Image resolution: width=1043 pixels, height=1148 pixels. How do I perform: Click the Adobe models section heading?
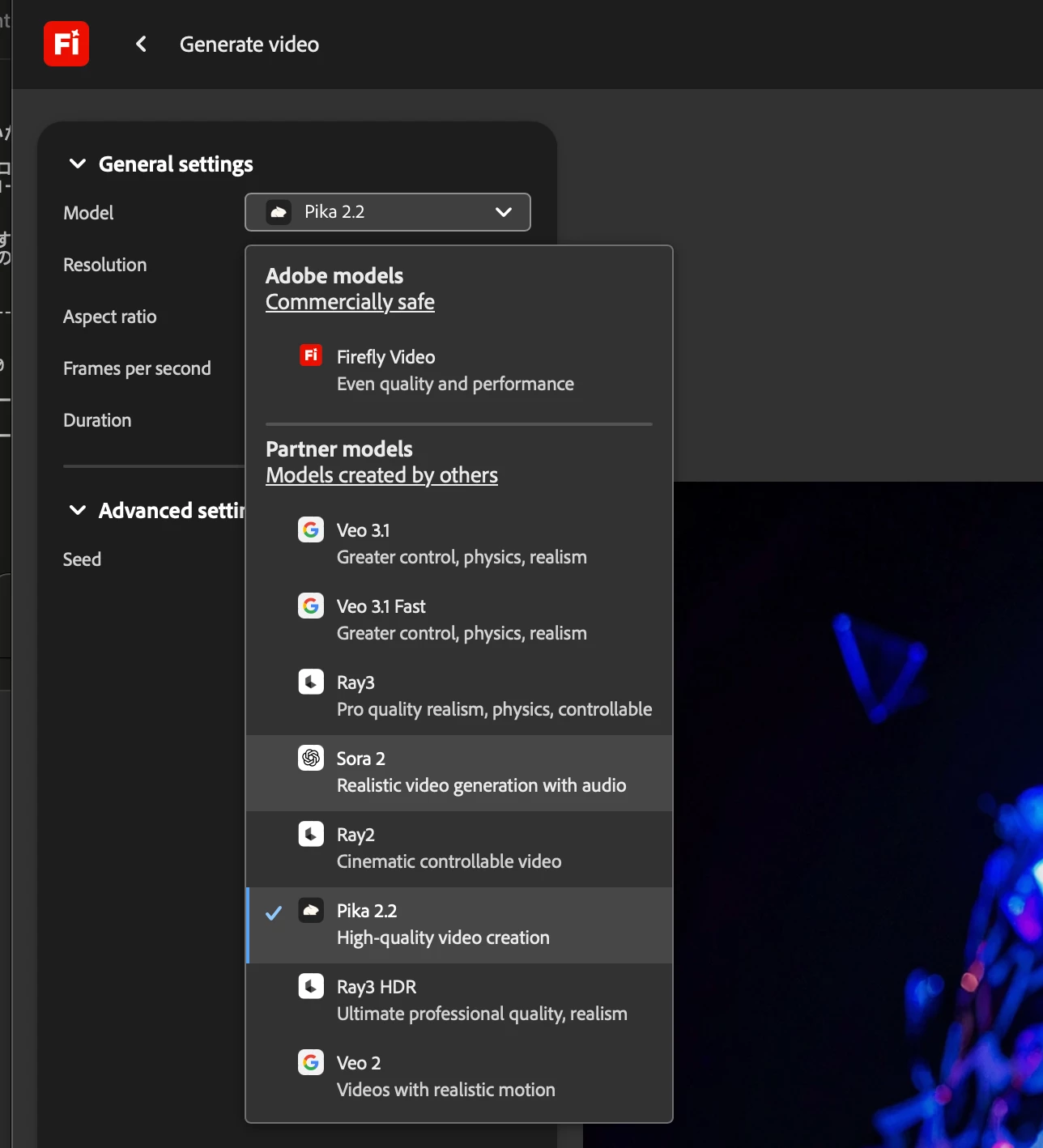click(x=334, y=276)
